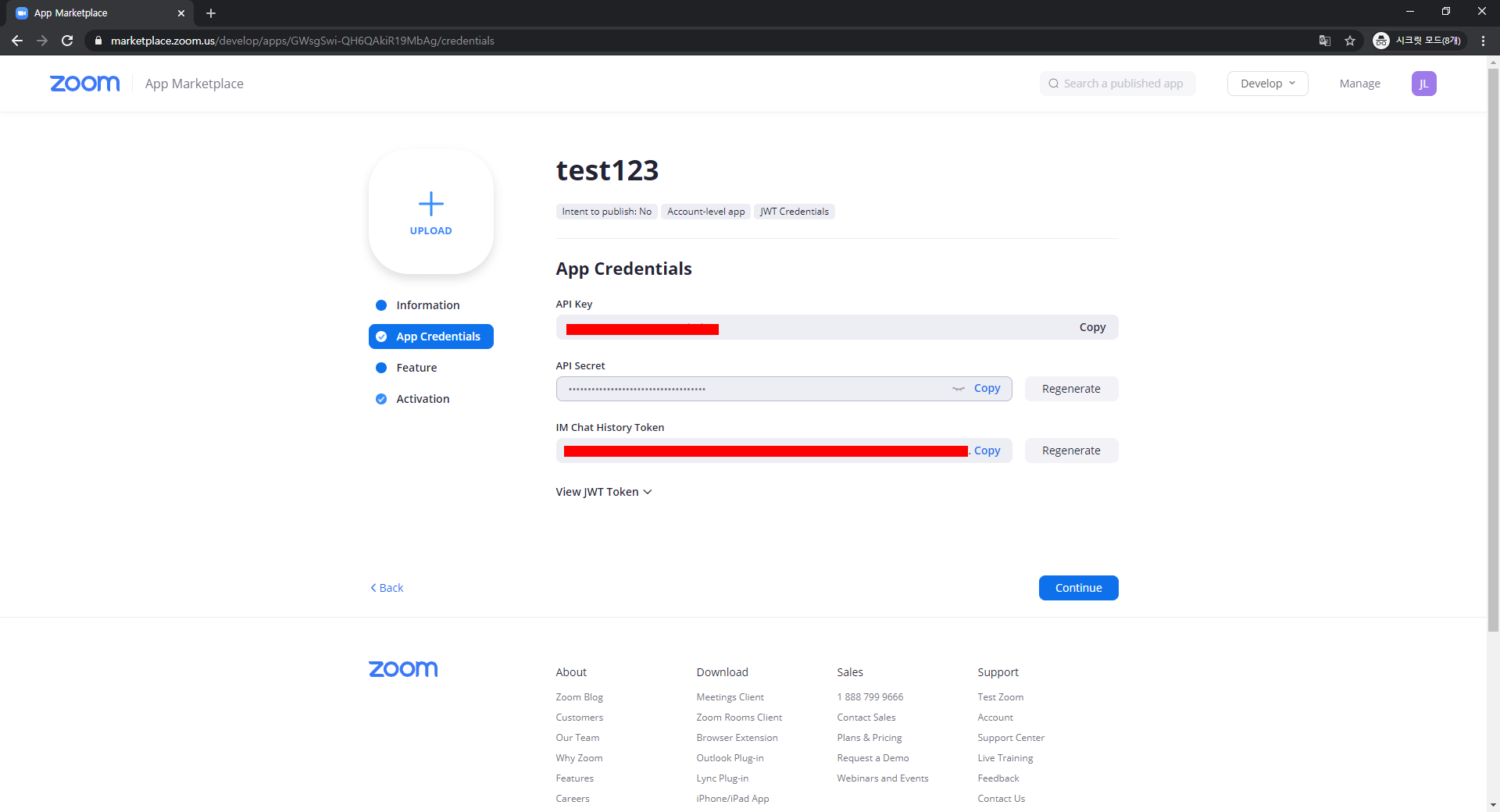Reveal API Secret with eye icon
The image size is (1500, 812).
959,388
